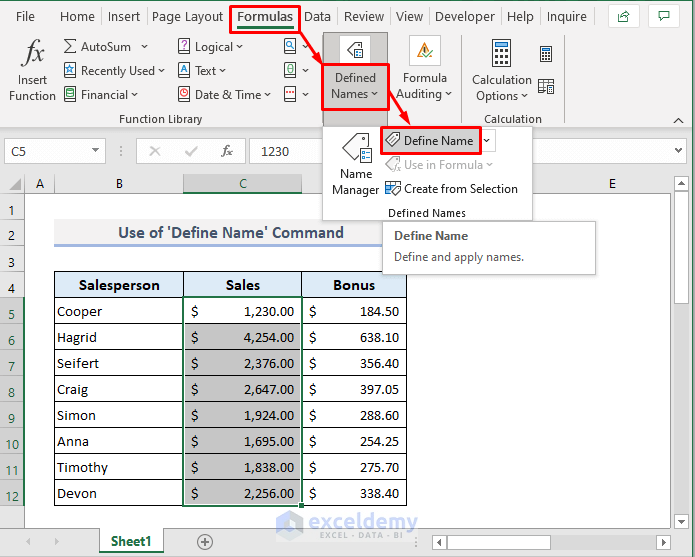Image resolution: width=695 pixels, height=557 pixels.
Task: Click the Calculate Sheet icon
Action: [x=546, y=86]
